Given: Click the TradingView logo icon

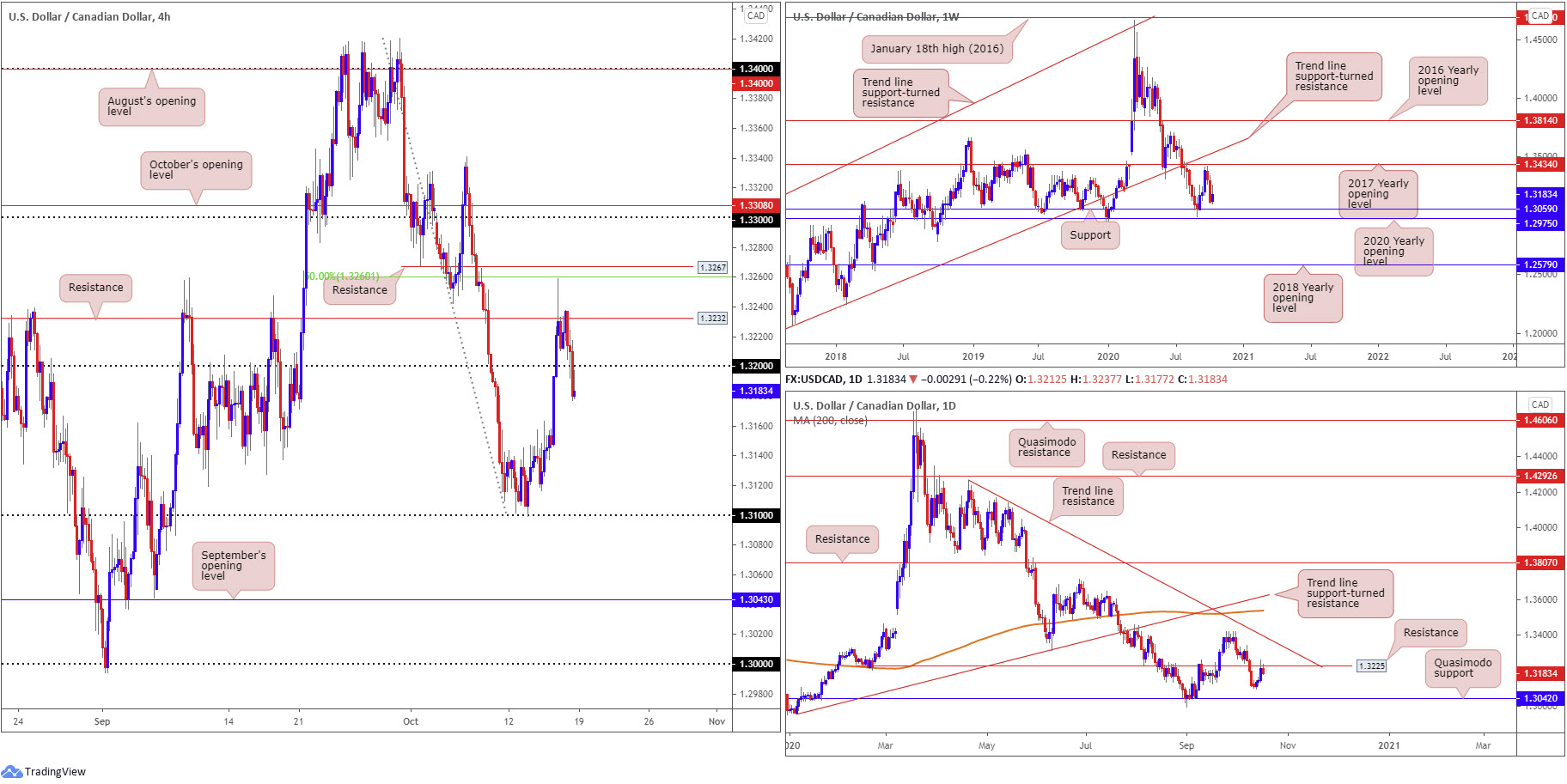Looking at the screenshot, I should pos(12,771).
